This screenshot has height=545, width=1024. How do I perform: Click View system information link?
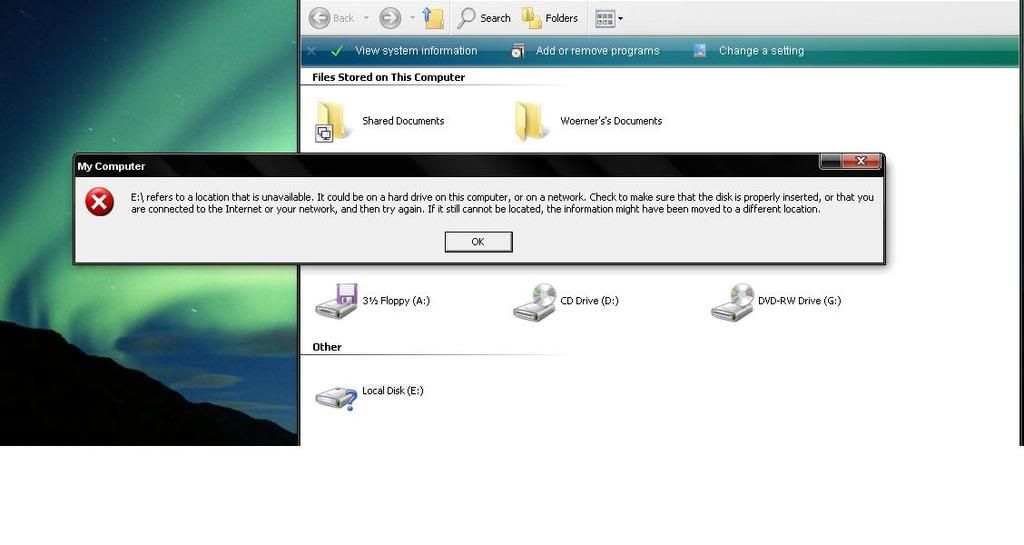coord(415,51)
